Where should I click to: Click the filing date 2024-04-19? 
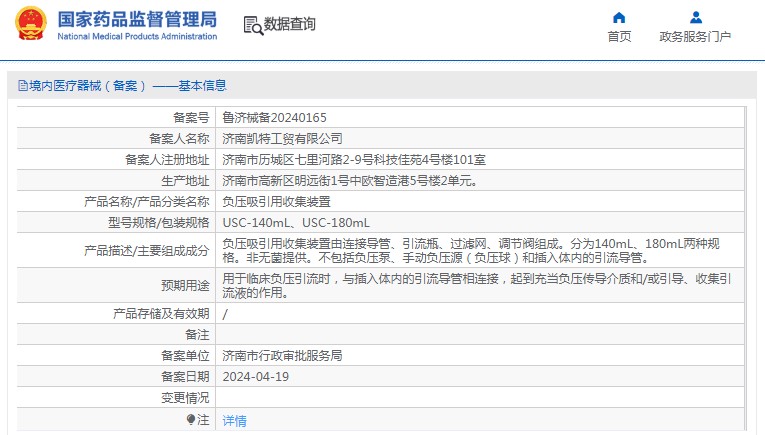pos(255,376)
